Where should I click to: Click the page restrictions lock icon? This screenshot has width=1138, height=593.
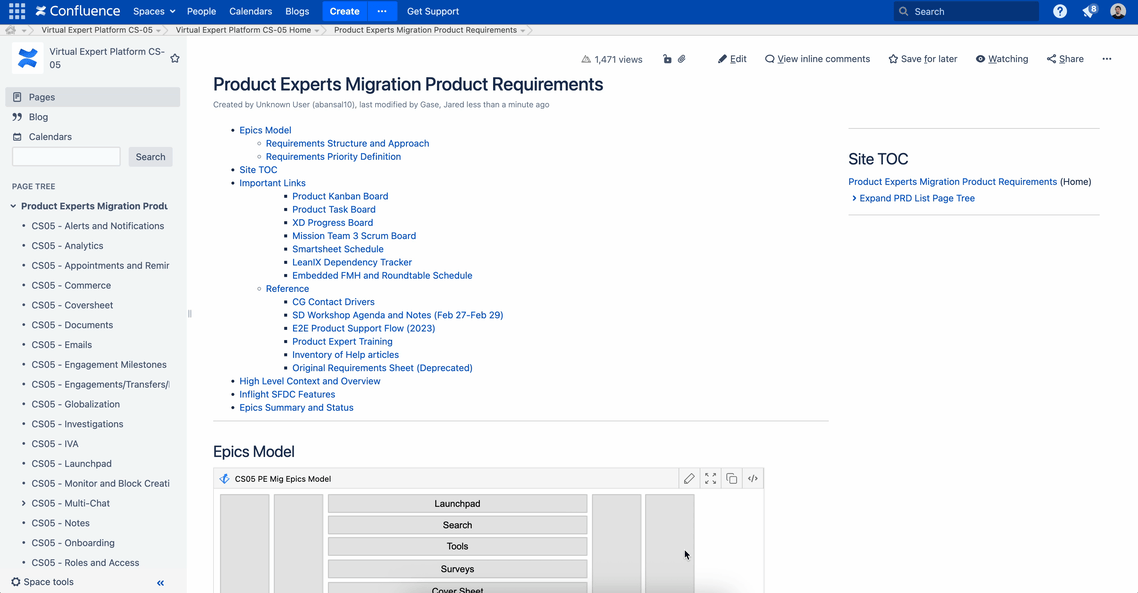click(x=667, y=59)
